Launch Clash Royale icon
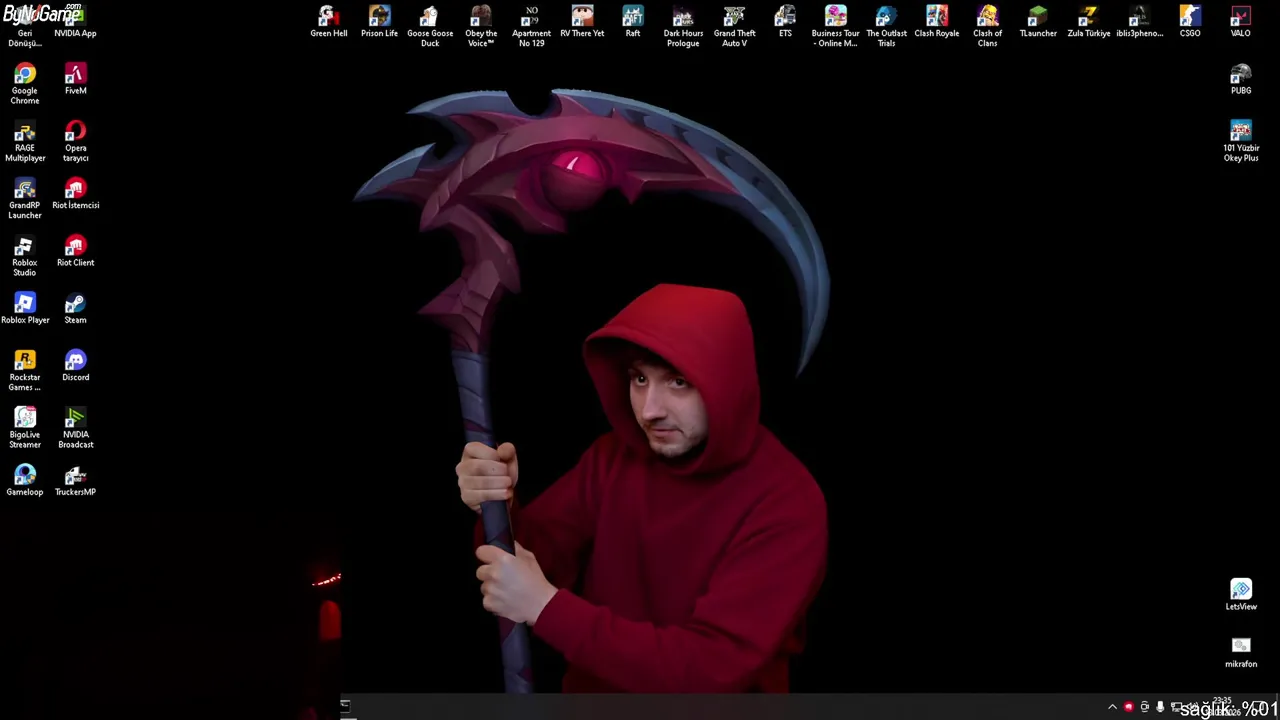The image size is (1280, 720). (x=937, y=22)
